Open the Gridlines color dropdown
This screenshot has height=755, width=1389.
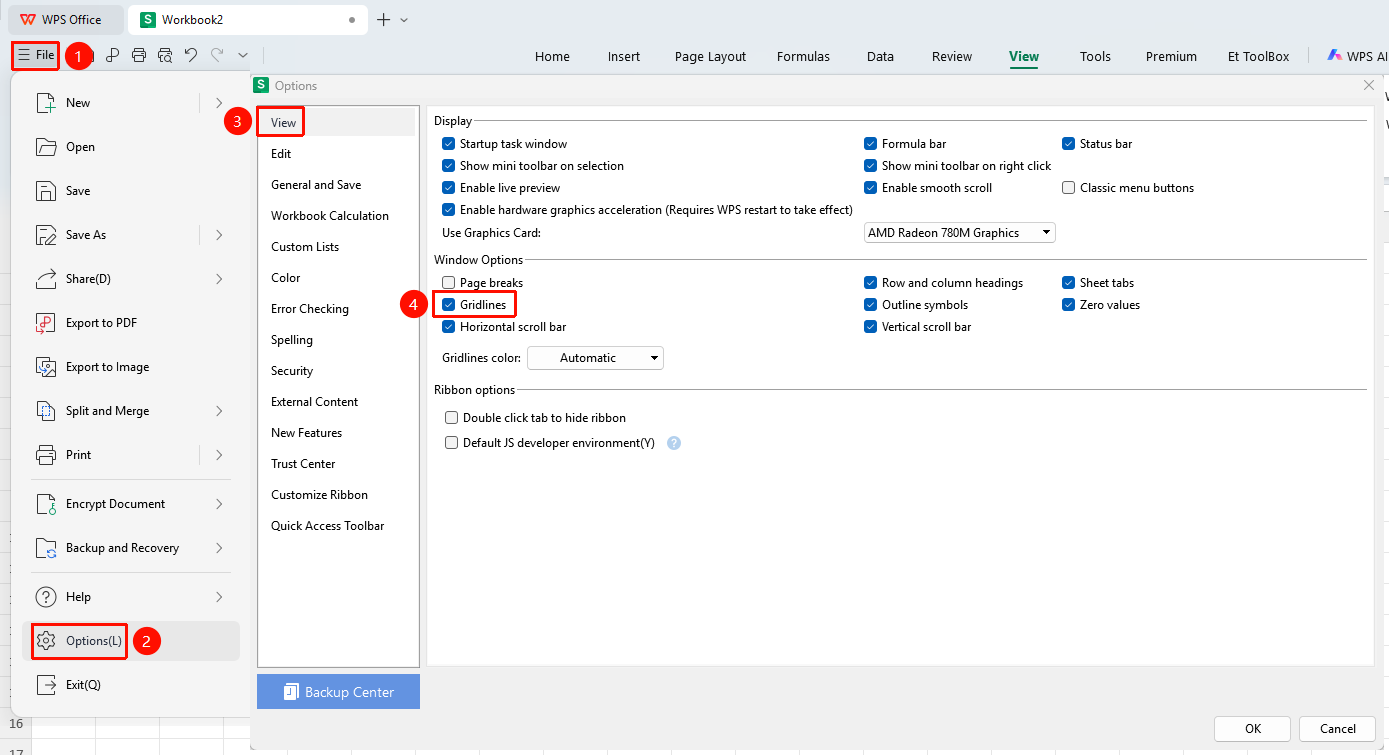point(595,358)
